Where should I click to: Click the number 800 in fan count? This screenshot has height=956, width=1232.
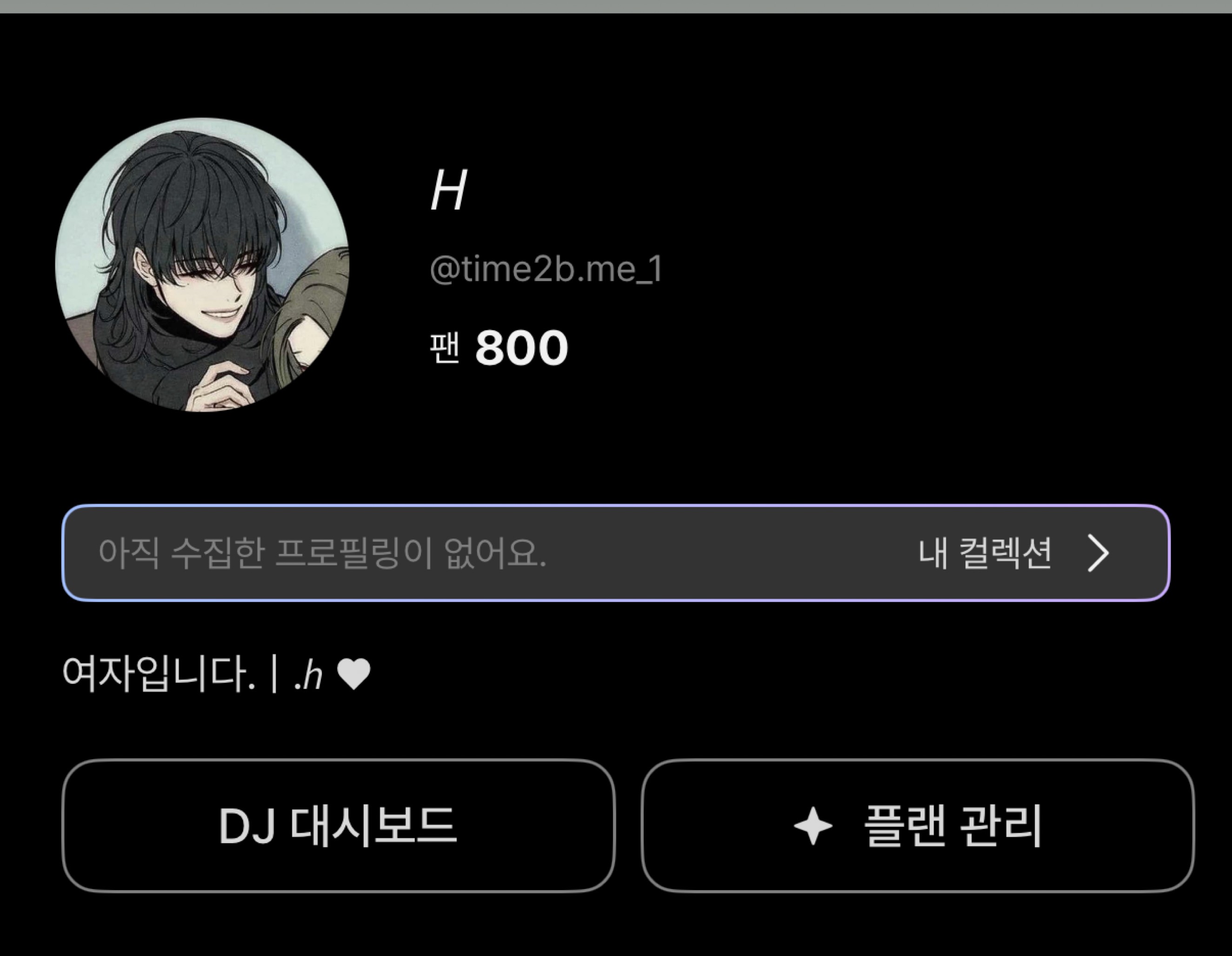[521, 348]
